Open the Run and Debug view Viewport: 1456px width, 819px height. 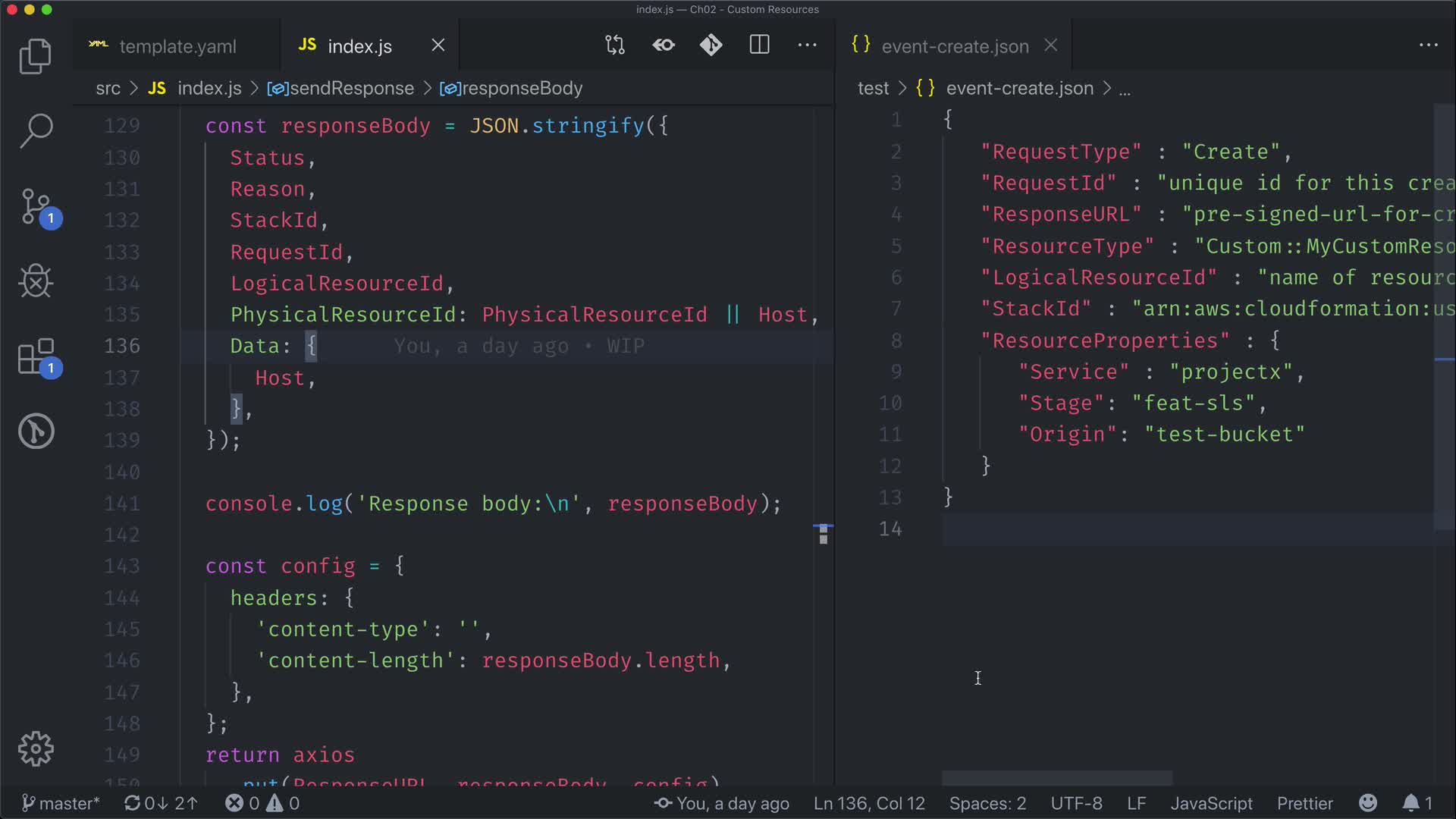click(35, 281)
